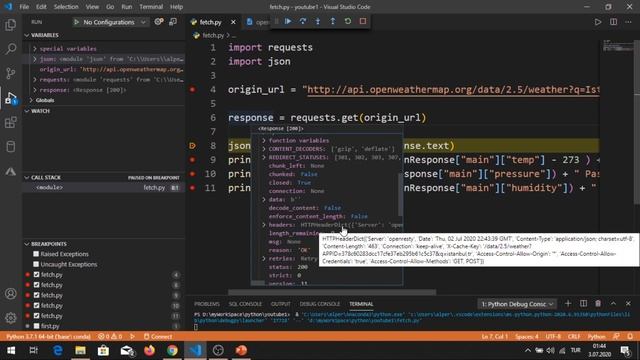Open Source Control view
640x360 pixels.
pos(11,73)
